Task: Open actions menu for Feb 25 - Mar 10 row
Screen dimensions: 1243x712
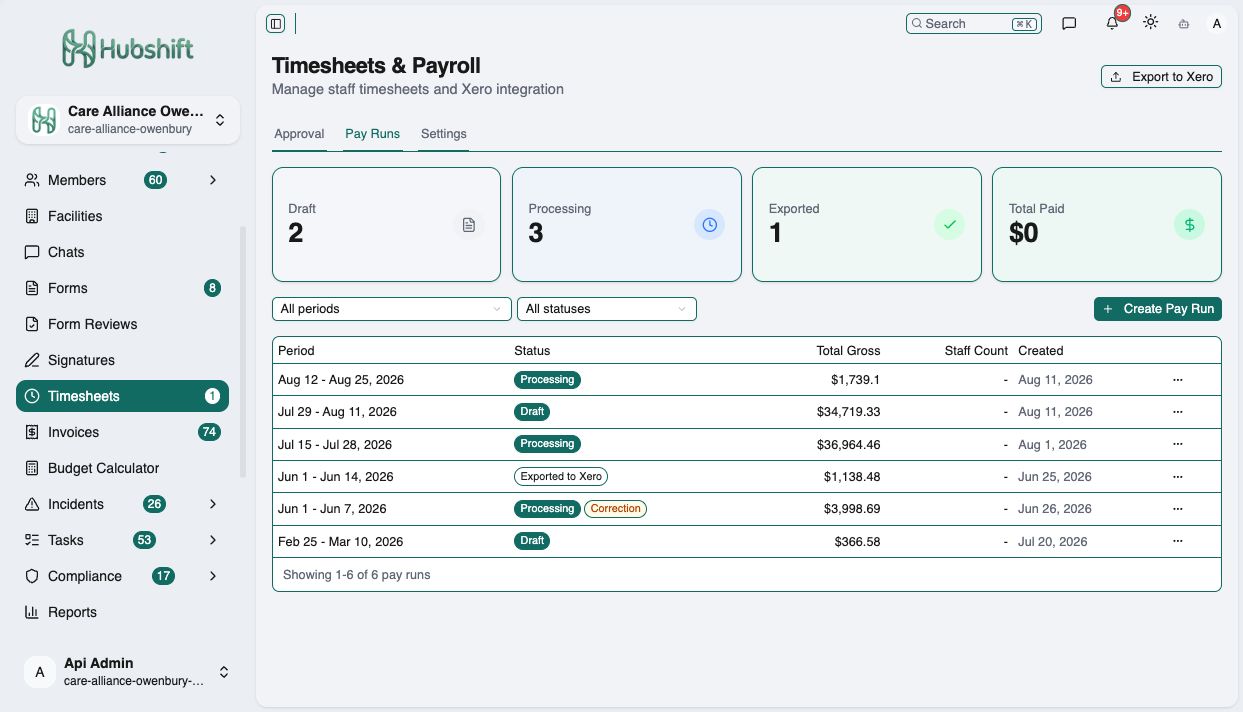Action: pyautogui.click(x=1177, y=541)
